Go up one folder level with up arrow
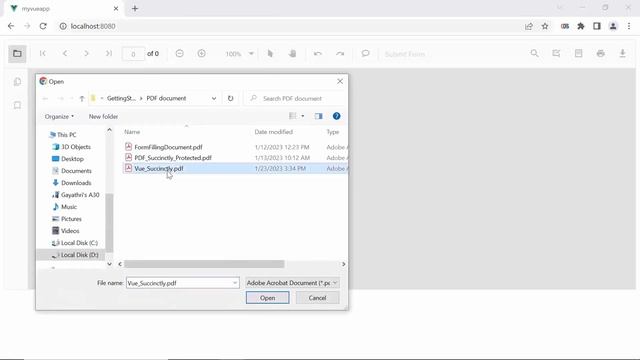The height and width of the screenshot is (360, 640). (82, 98)
